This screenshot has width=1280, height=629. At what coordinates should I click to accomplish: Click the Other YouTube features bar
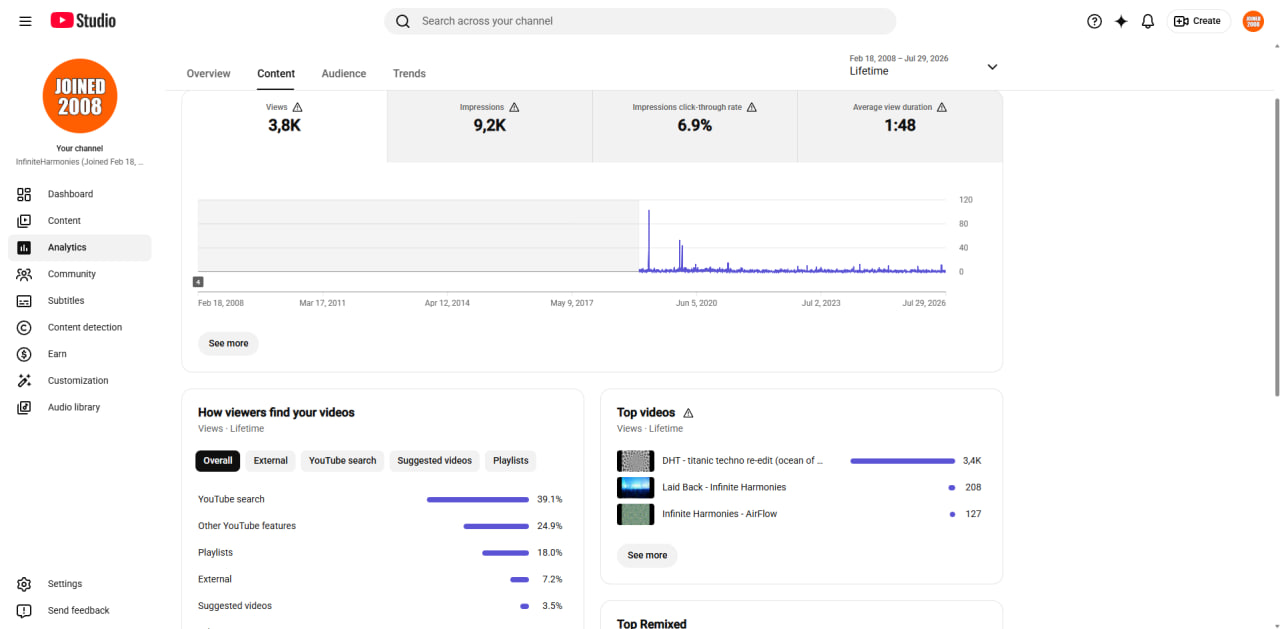[496, 526]
